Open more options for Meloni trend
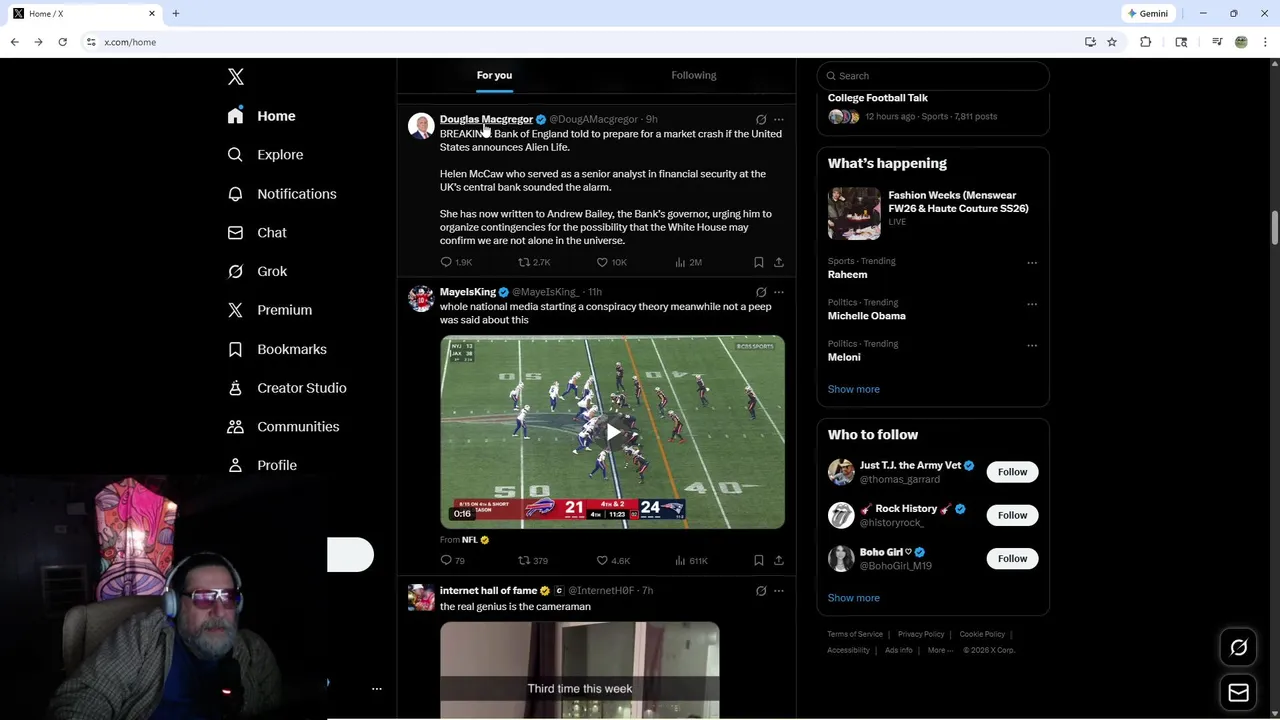1280x720 pixels. pos(1032,346)
